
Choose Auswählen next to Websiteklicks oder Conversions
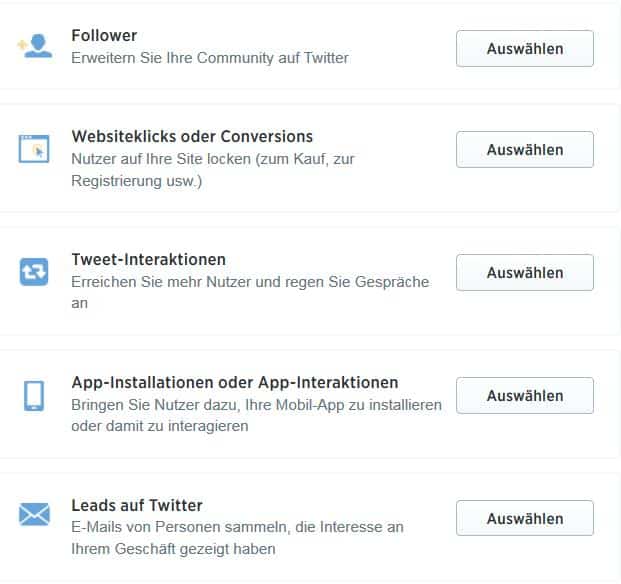coord(524,150)
